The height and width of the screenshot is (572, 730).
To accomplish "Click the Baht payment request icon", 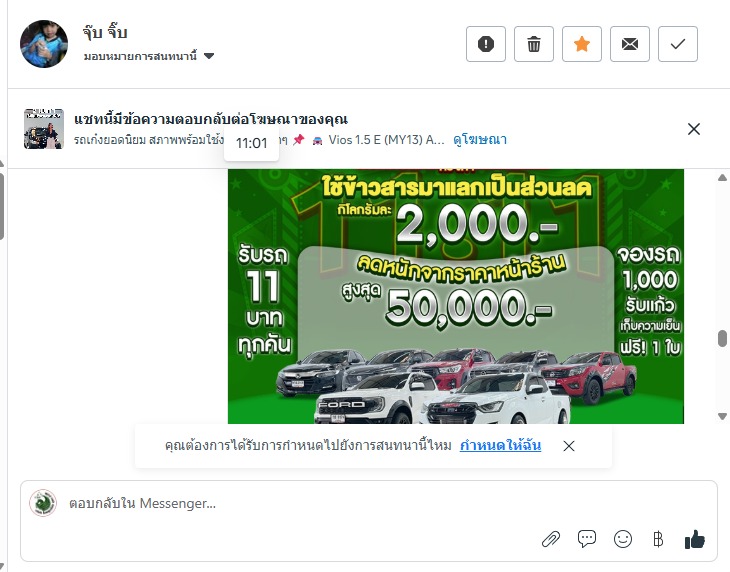I will pyautogui.click(x=658, y=539).
